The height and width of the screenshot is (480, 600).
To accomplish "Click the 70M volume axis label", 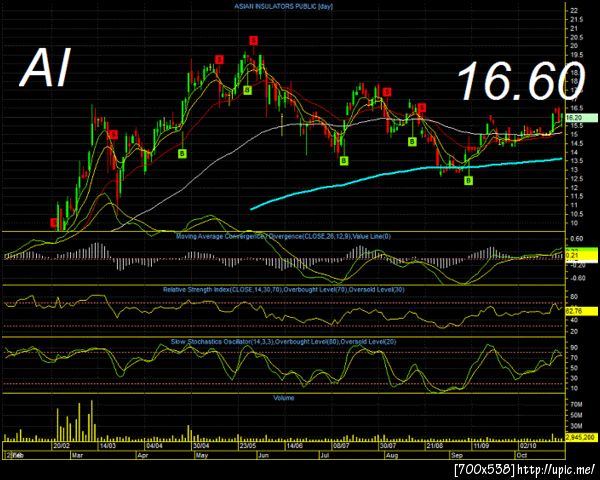I will coord(576,404).
